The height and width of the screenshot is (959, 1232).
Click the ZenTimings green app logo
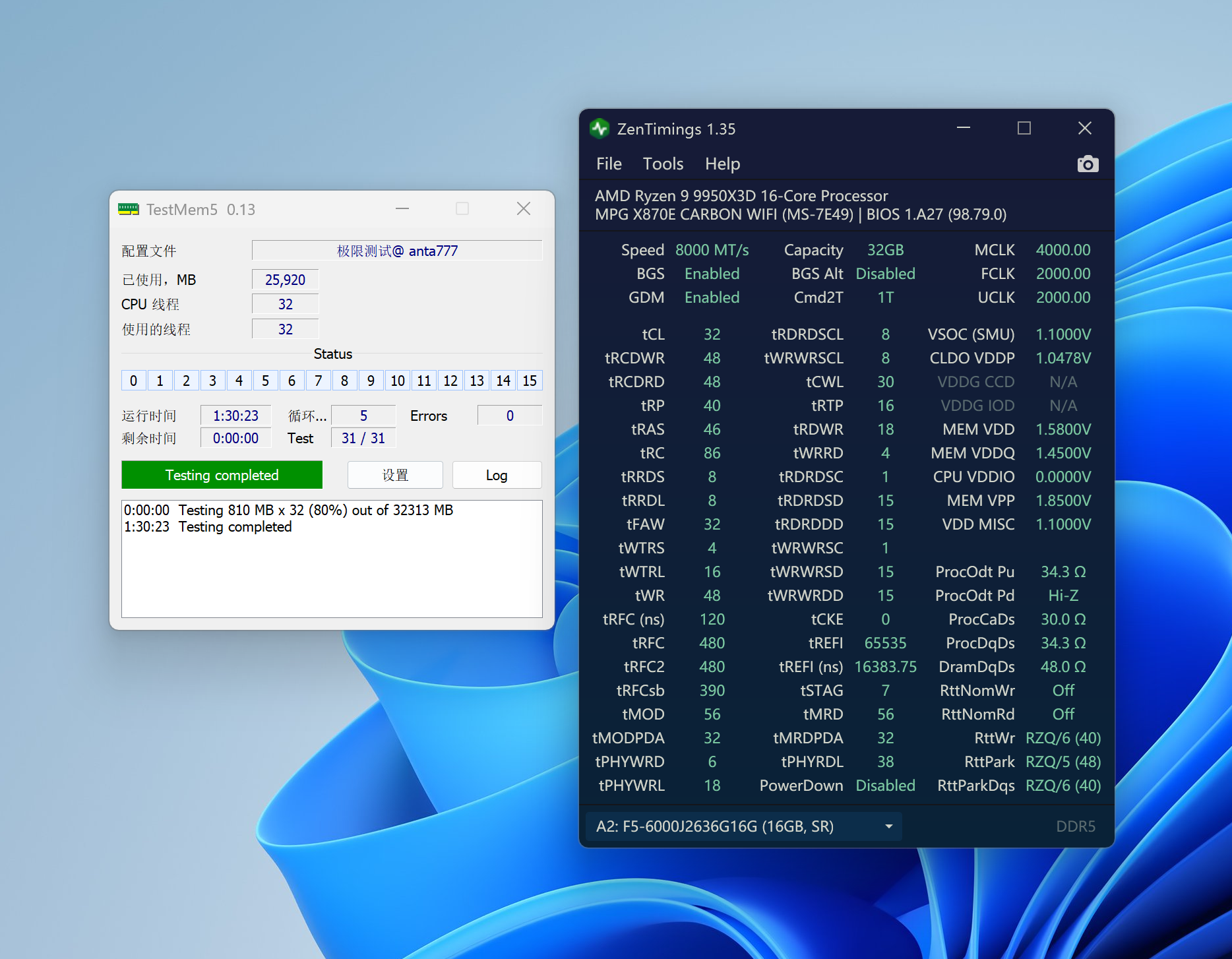(x=600, y=129)
